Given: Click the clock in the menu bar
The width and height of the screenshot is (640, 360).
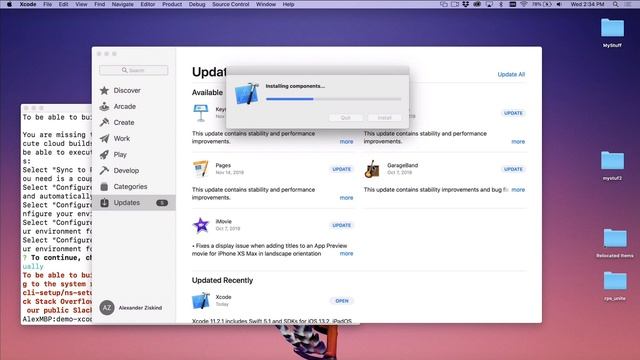Looking at the screenshot, I should 587,4.
